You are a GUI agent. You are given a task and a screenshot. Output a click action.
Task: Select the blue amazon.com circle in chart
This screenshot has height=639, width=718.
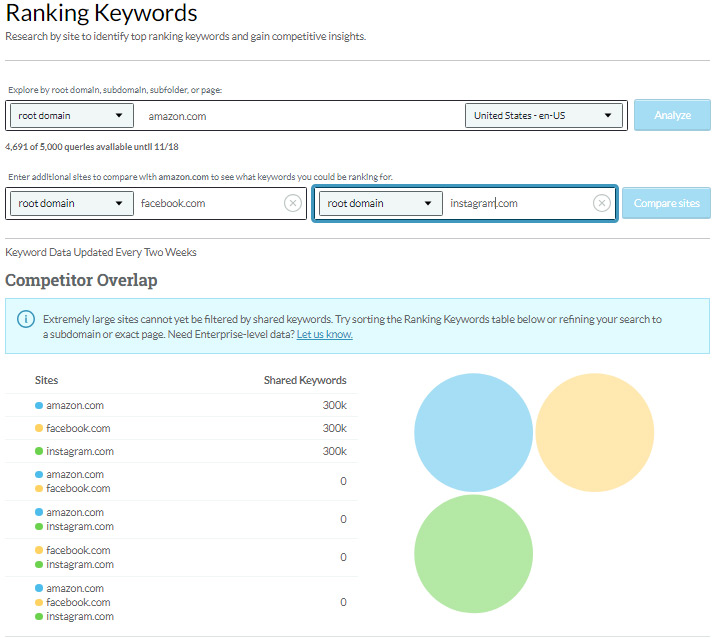point(473,432)
